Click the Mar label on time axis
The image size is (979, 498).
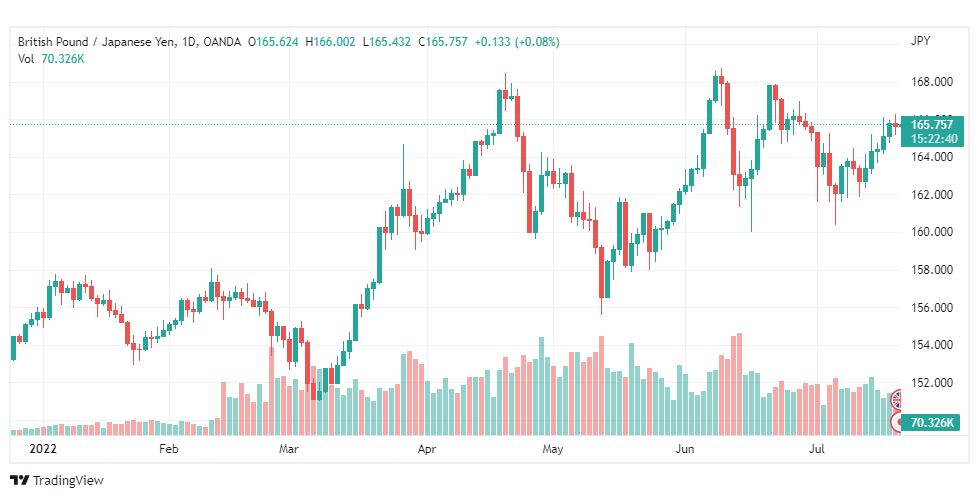[x=288, y=449]
